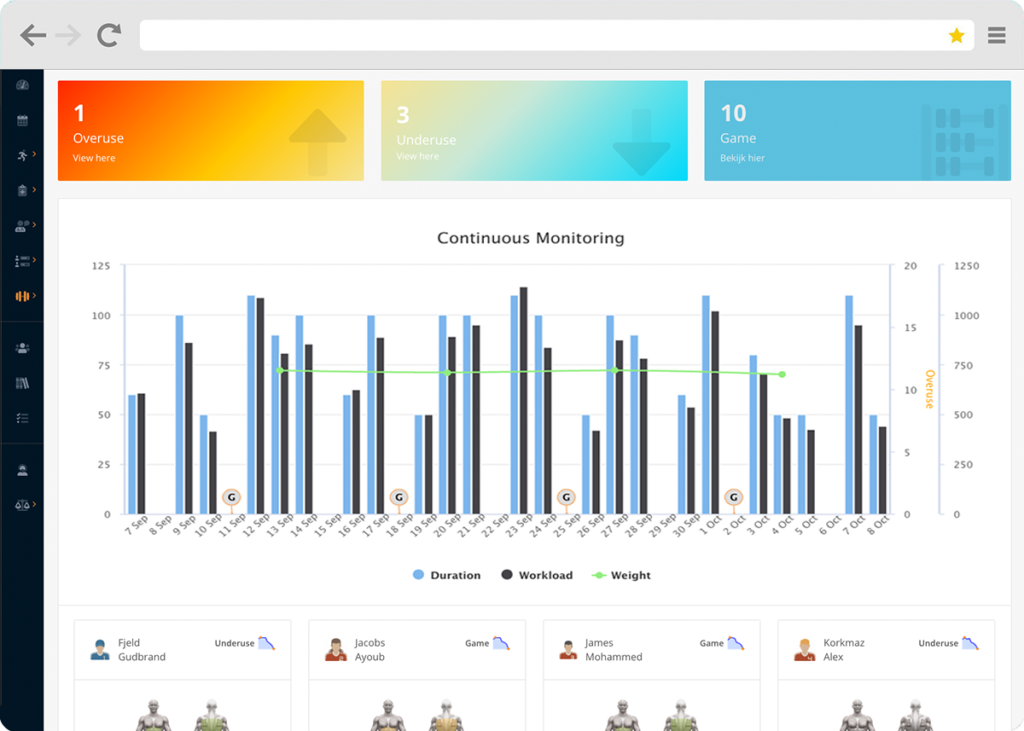The image size is (1024, 731).
Task: Open the dashboard gauge icon in the sidebar
Action: (x=20, y=84)
